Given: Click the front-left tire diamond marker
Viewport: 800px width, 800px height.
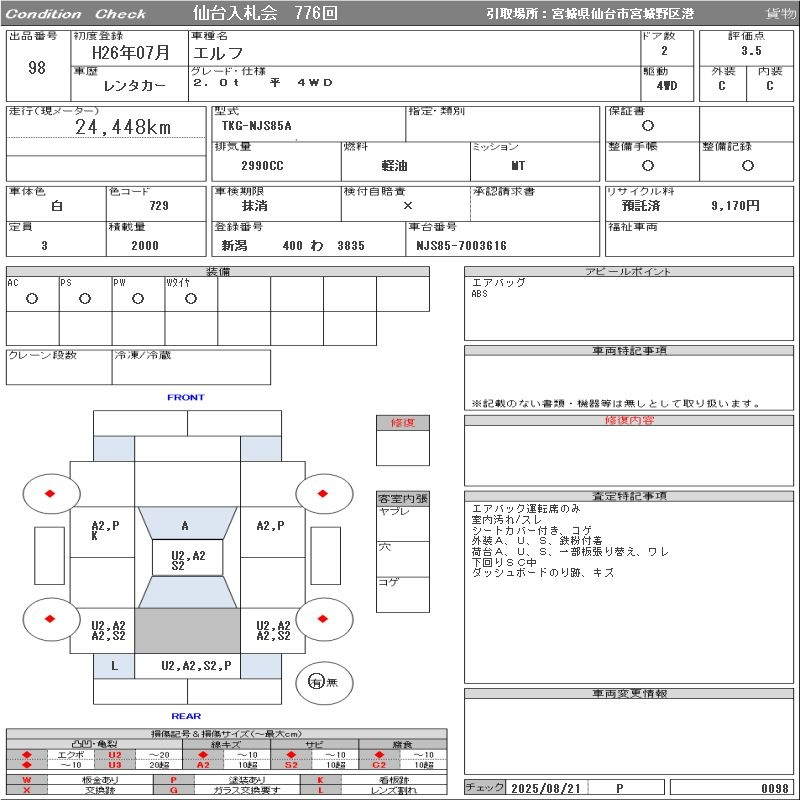Looking at the screenshot, I should tap(50, 493).
